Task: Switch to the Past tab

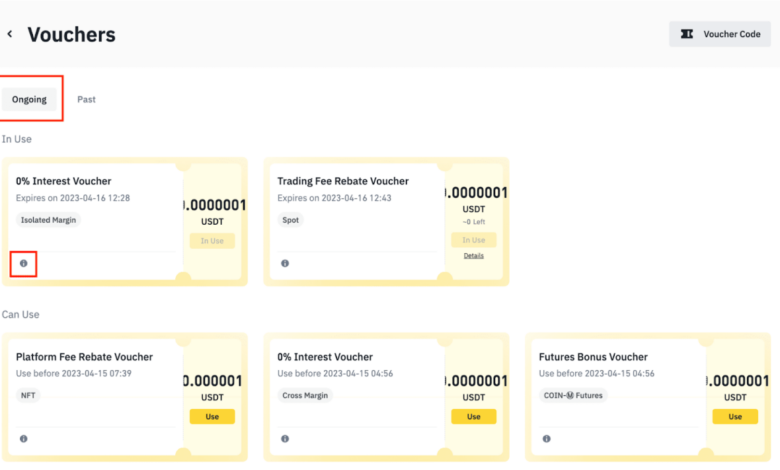Action: (87, 99)
